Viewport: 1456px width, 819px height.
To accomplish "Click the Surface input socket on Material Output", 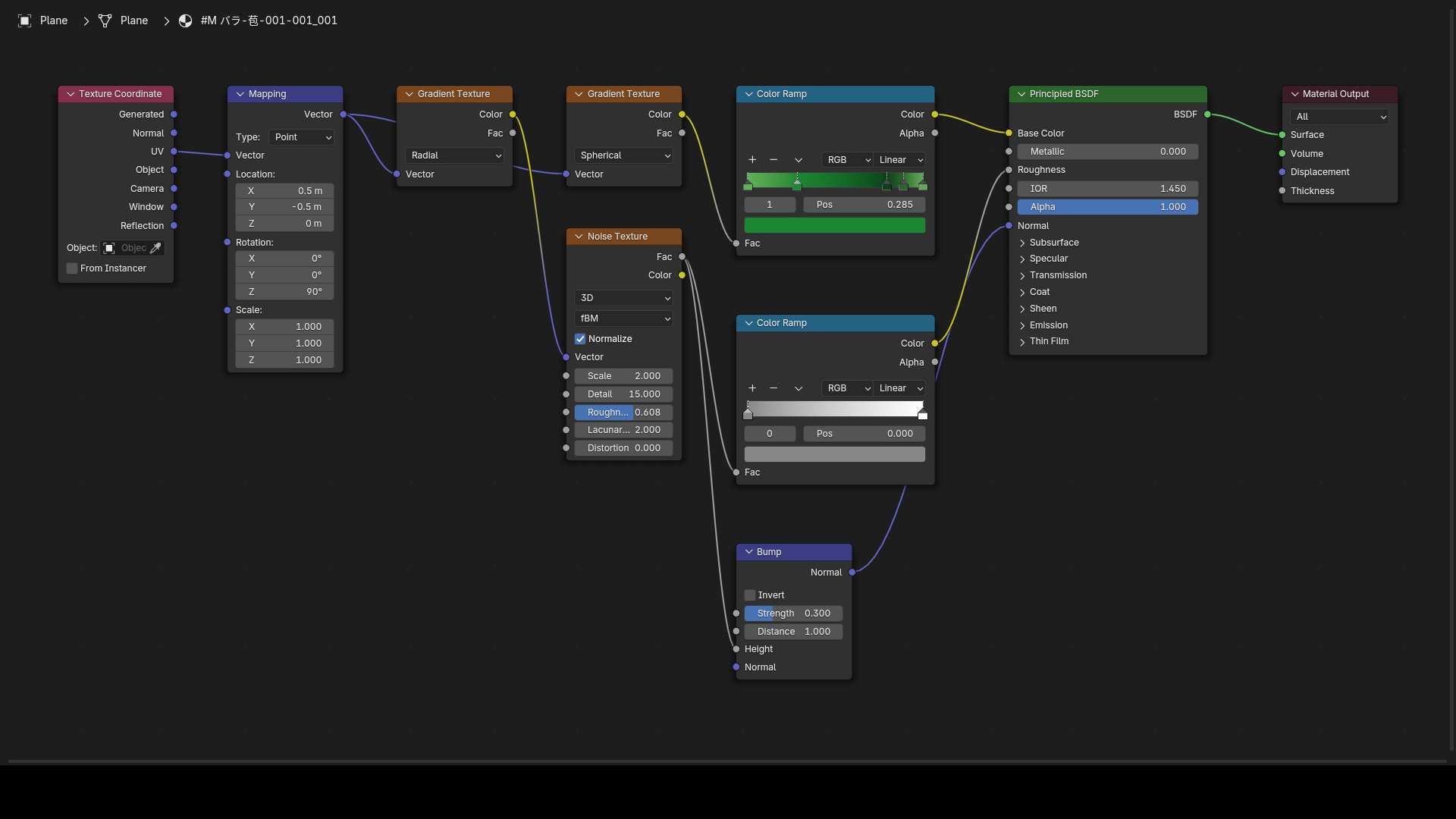I will click(x=1282, y=135).
